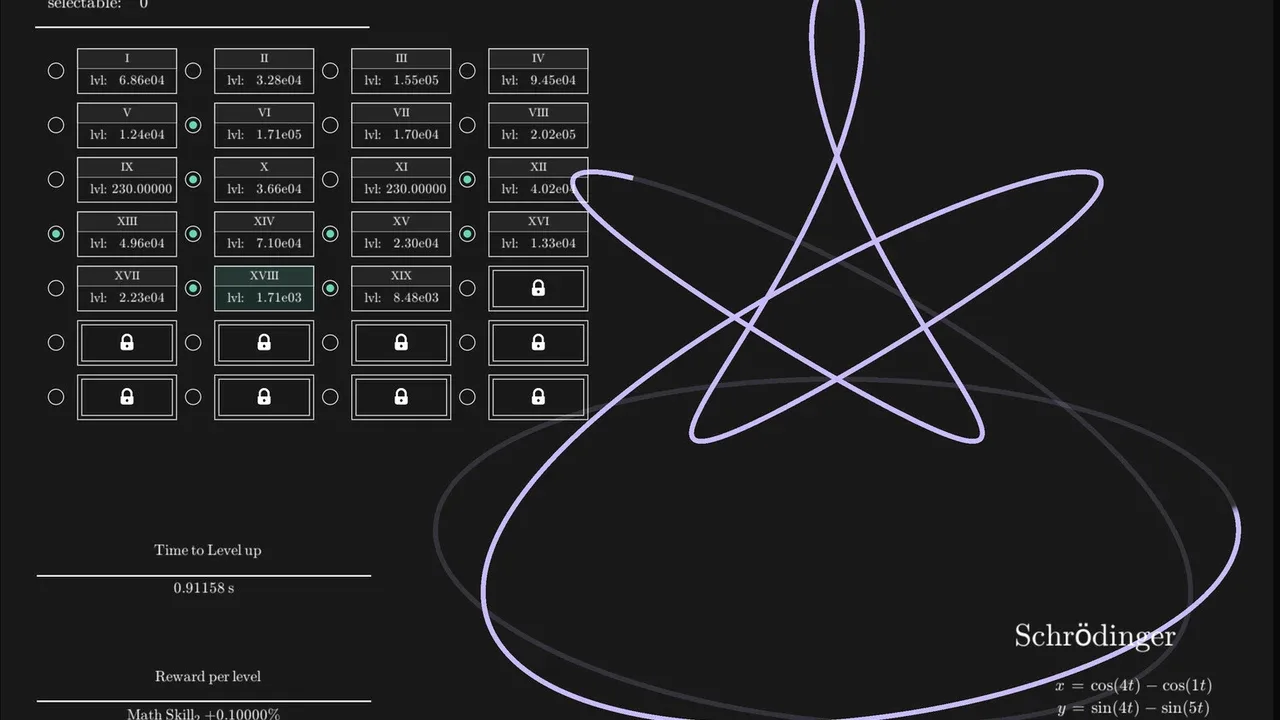Deselect the radio button for card XV
Screen dimensions: 1280x720
[330, 234]
